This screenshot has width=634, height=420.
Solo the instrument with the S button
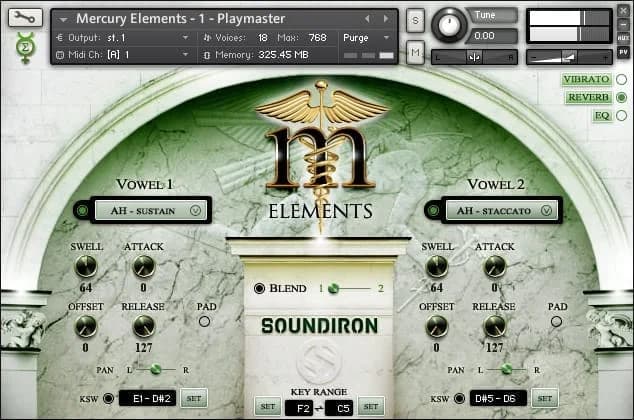[415, 20]
